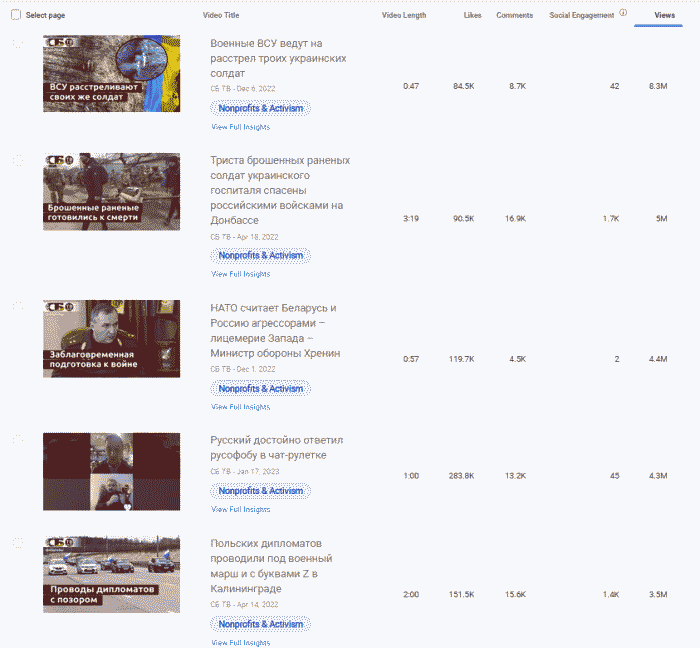The width and height of the screenshot is (700, 648).
Task: Click the 'Заблаговременная подготовка к войне' video thumbnail
Action: tap(111, 338)
